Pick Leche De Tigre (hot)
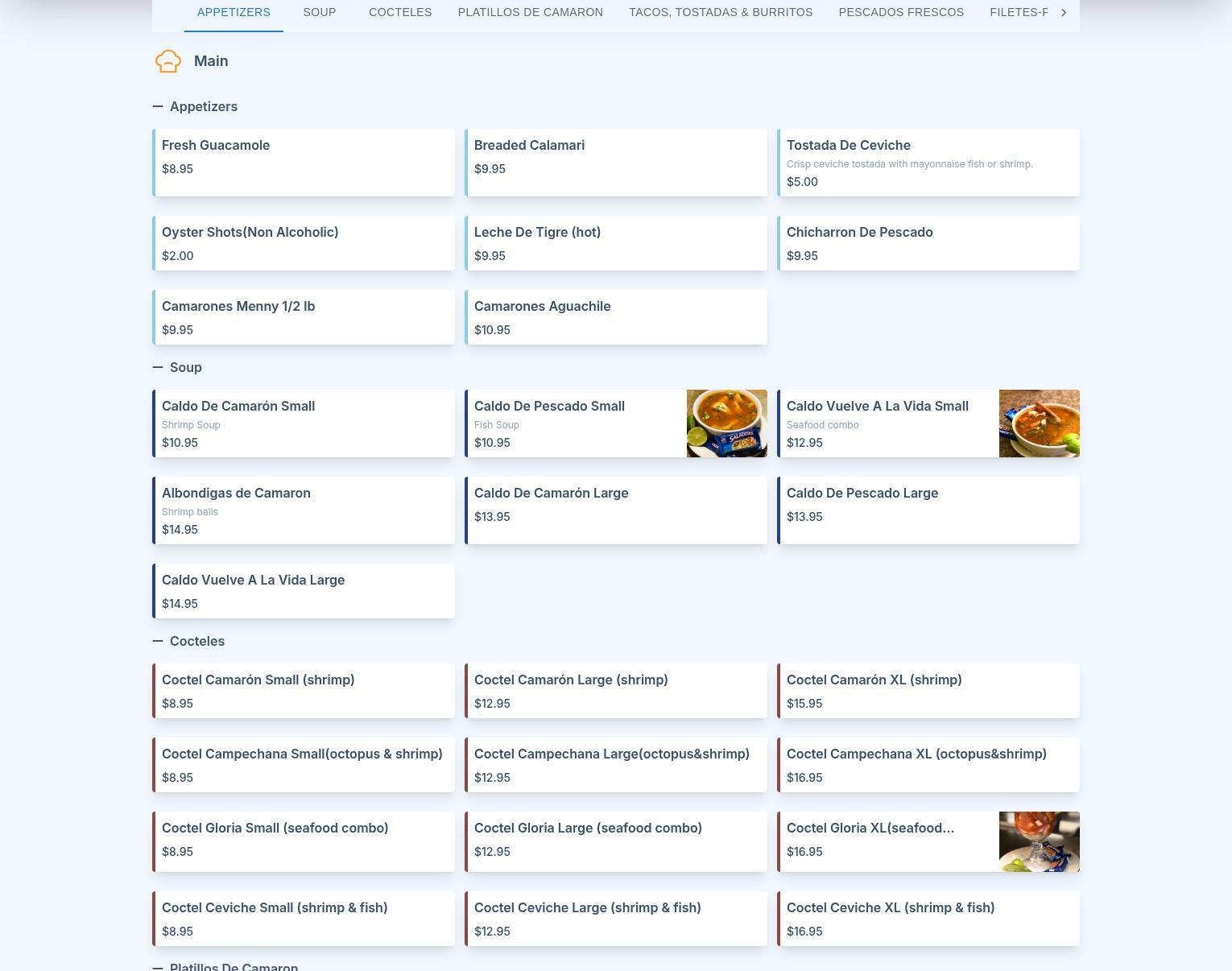Screen dimensions: 1232x971 [x=616, y=243]
